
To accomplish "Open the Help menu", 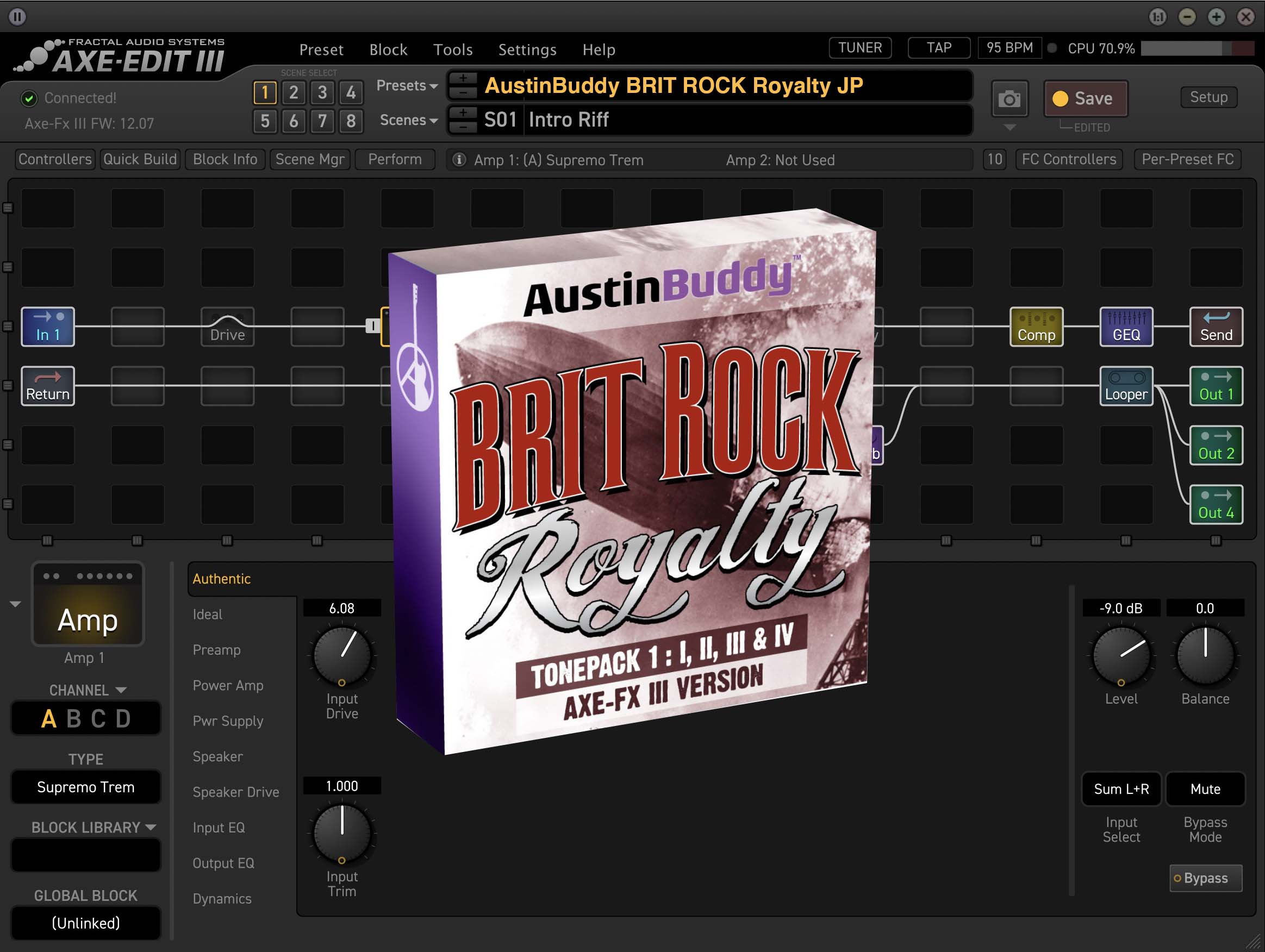I will tap(599, 50).
